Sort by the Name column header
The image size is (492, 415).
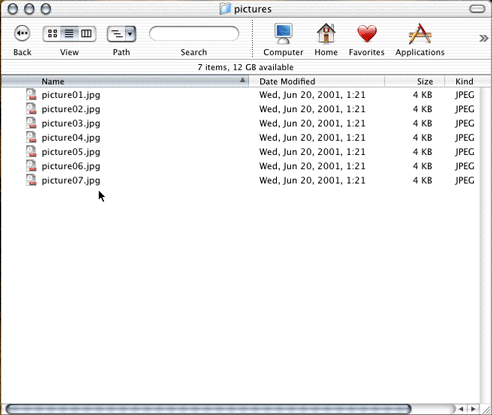click(125, 81)
